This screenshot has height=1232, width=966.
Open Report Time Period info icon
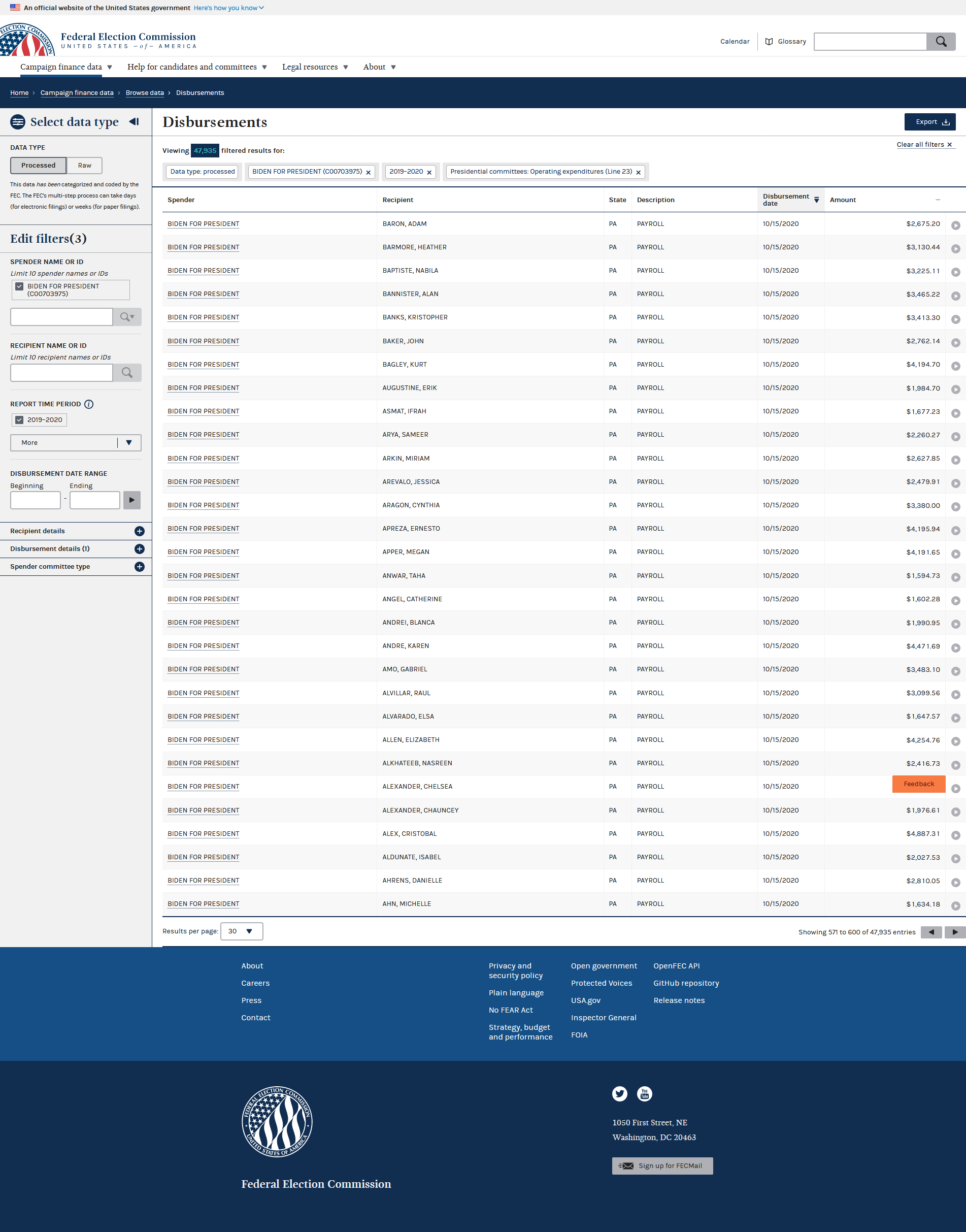tap(89, 404)
